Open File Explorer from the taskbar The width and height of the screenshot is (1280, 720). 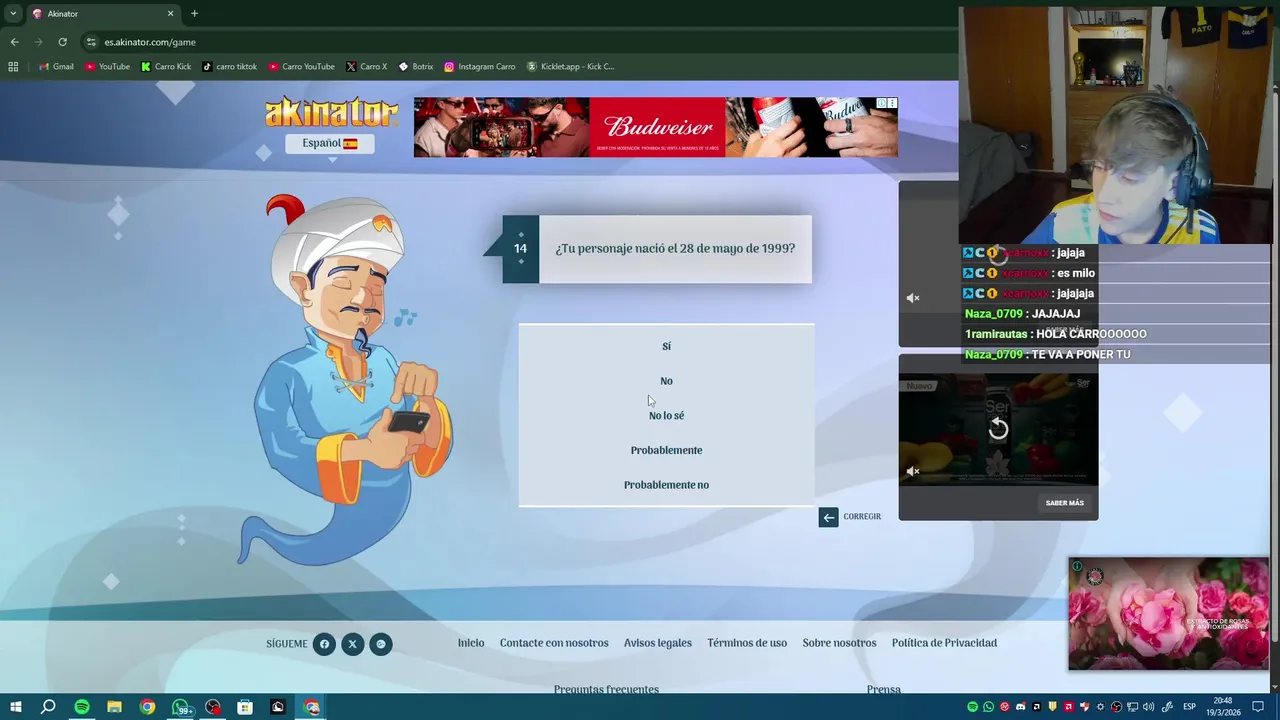tap(114, 707)
